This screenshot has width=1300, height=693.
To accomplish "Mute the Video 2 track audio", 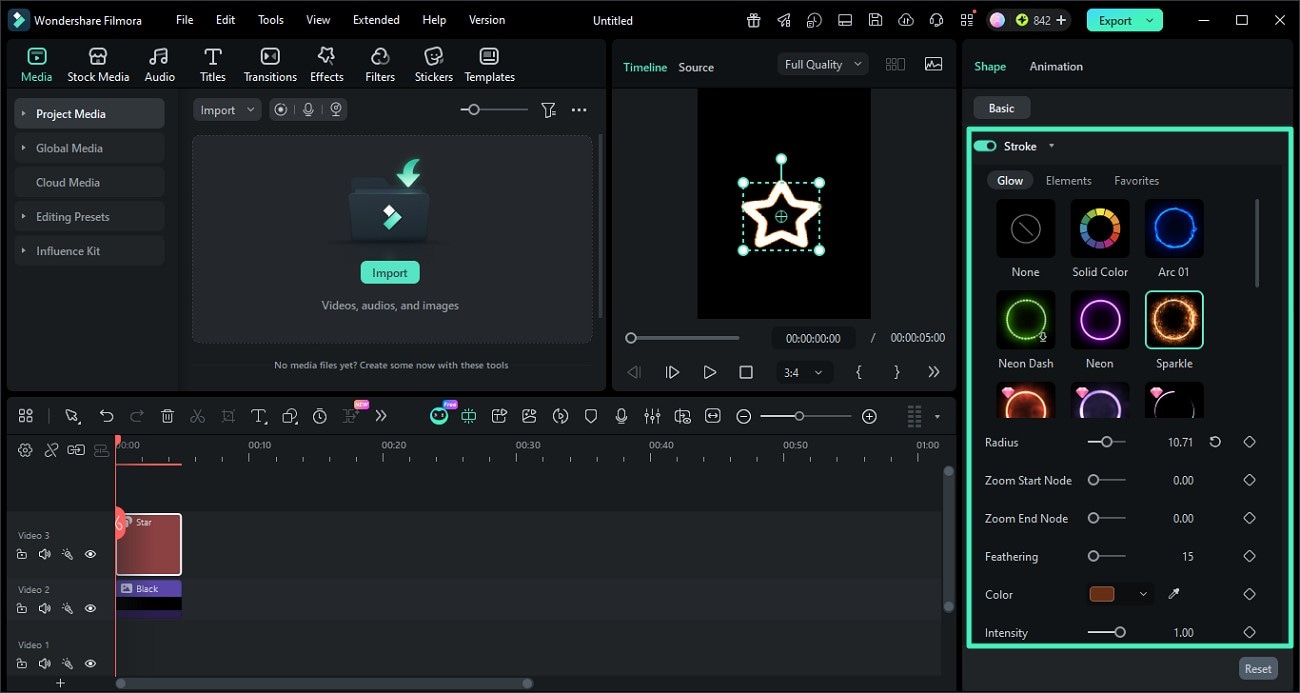I will tap(44, 608).
